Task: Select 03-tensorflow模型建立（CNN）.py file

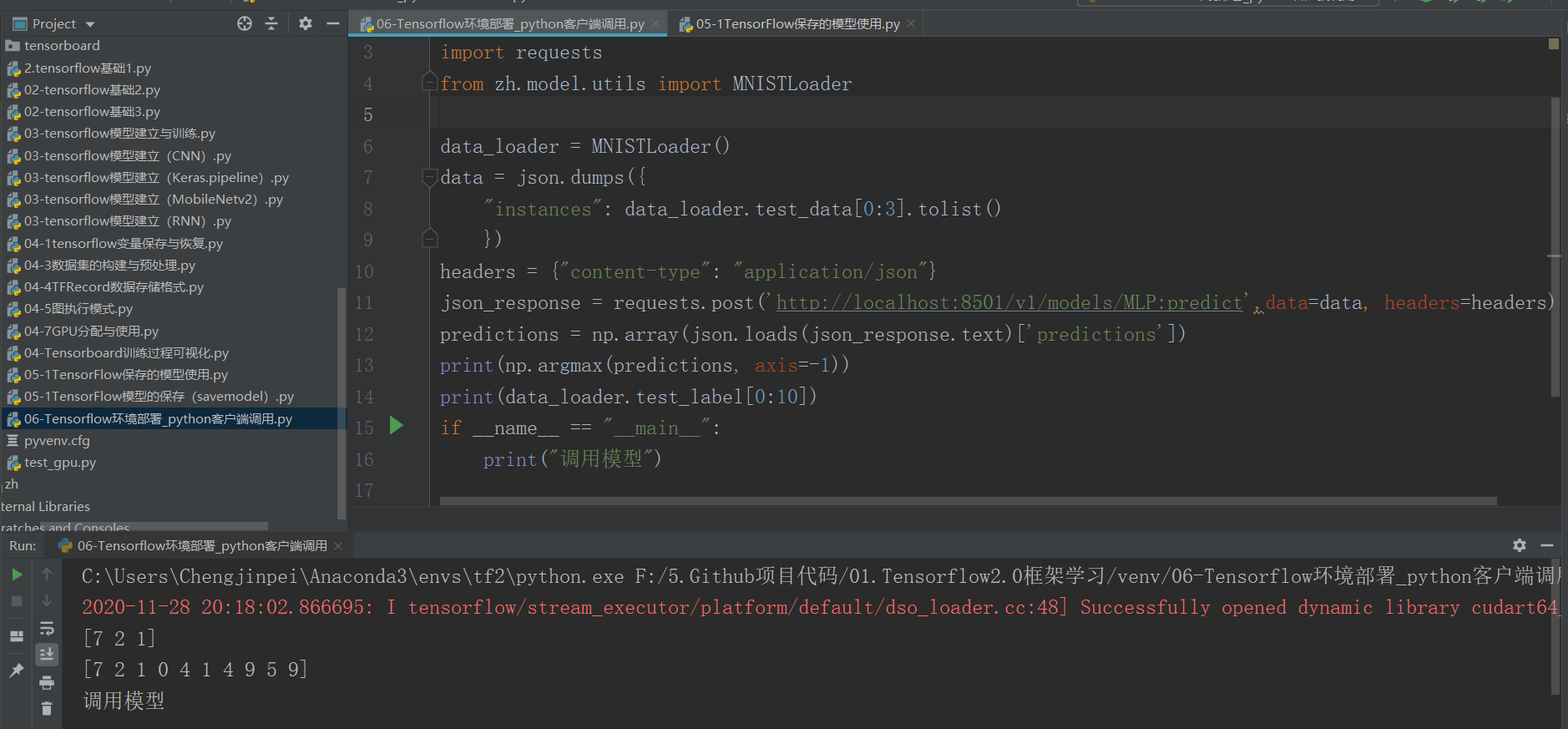Action: click(128, 156)
